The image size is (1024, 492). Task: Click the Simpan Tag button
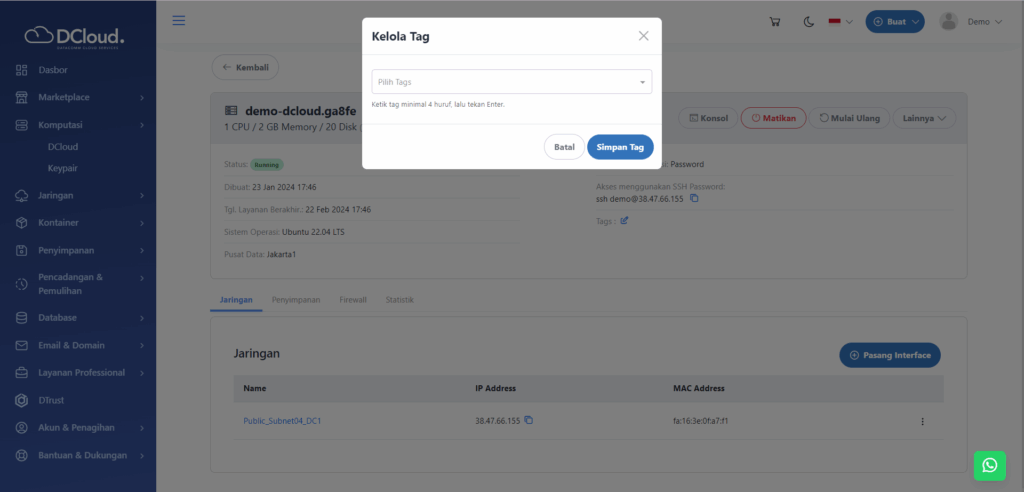(x=620, y=147)
